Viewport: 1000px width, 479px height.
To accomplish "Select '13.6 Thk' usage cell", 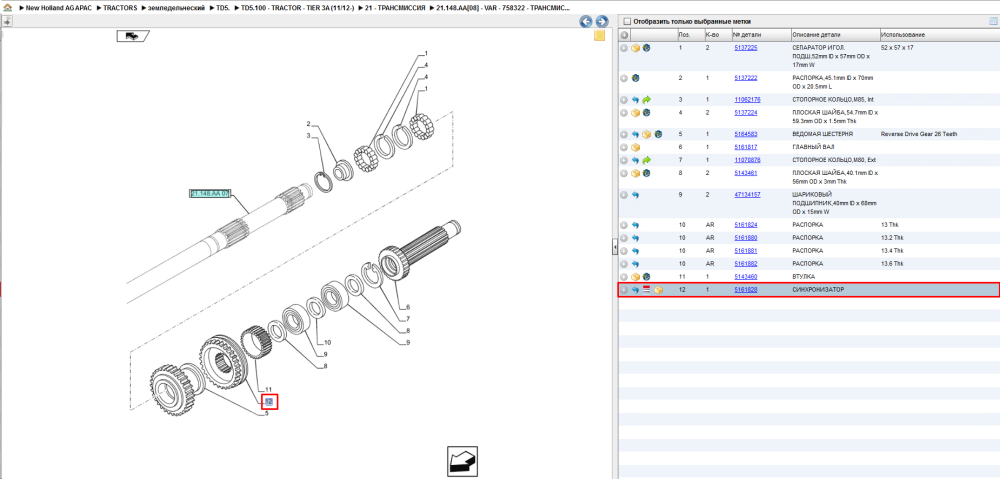I will point(892,263).
